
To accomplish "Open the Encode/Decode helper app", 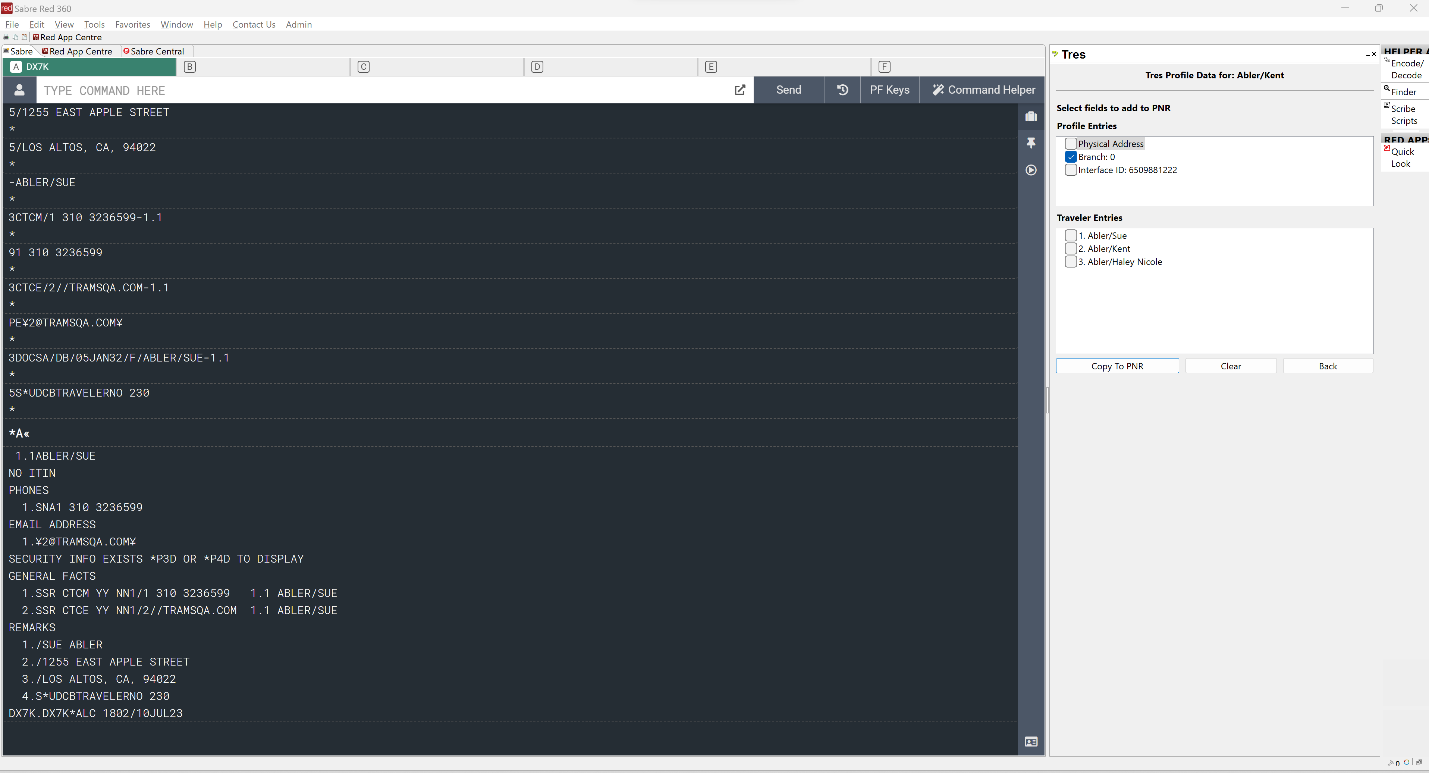I will coord(1404,68).
